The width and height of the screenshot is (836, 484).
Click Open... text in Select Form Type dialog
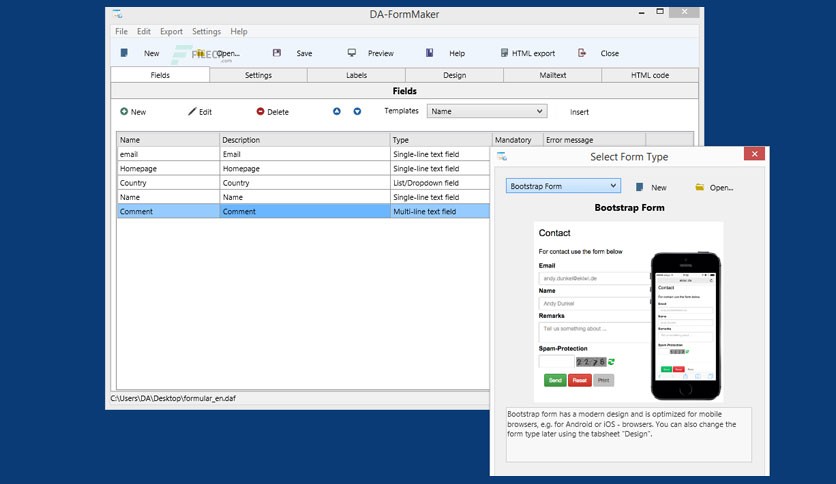pyautogui.click(x=721, y=188)
